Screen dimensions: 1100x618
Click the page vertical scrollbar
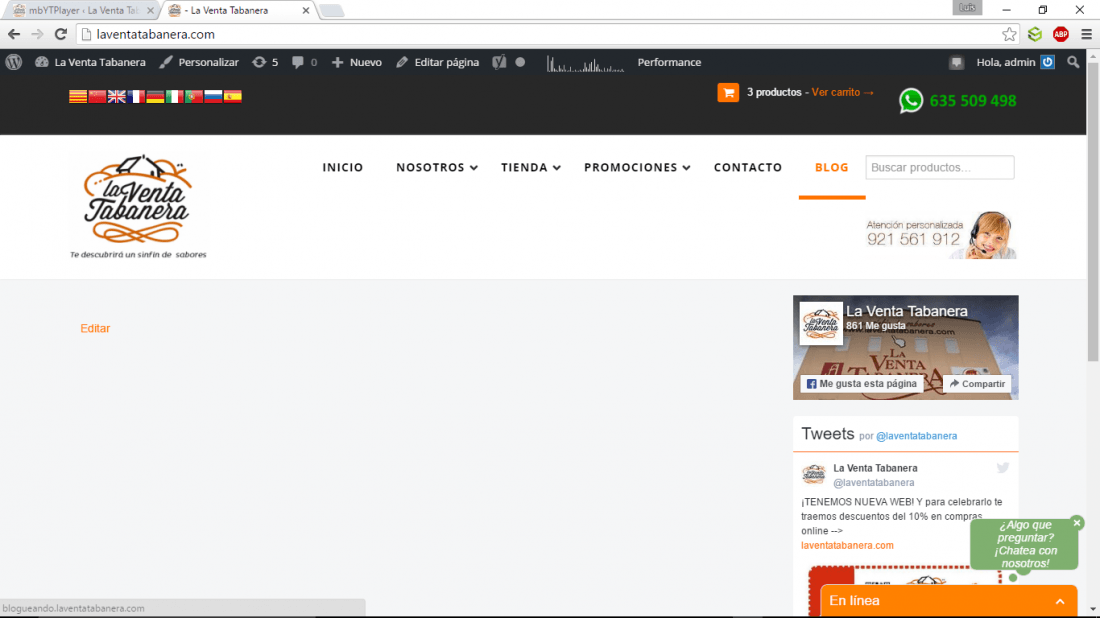coord(1092,210)
